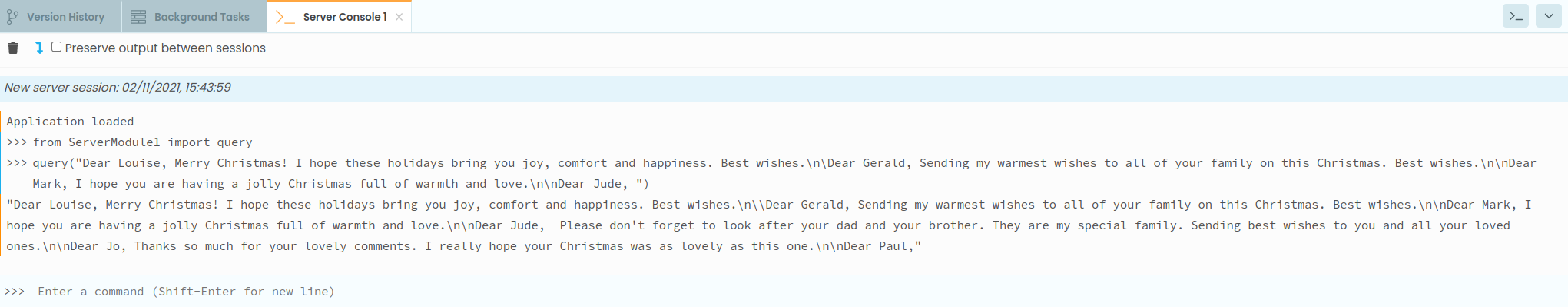Click the blue scroll-to-bottom arrow icon
Screen dimensions: 1568x307
click(38, 48)
